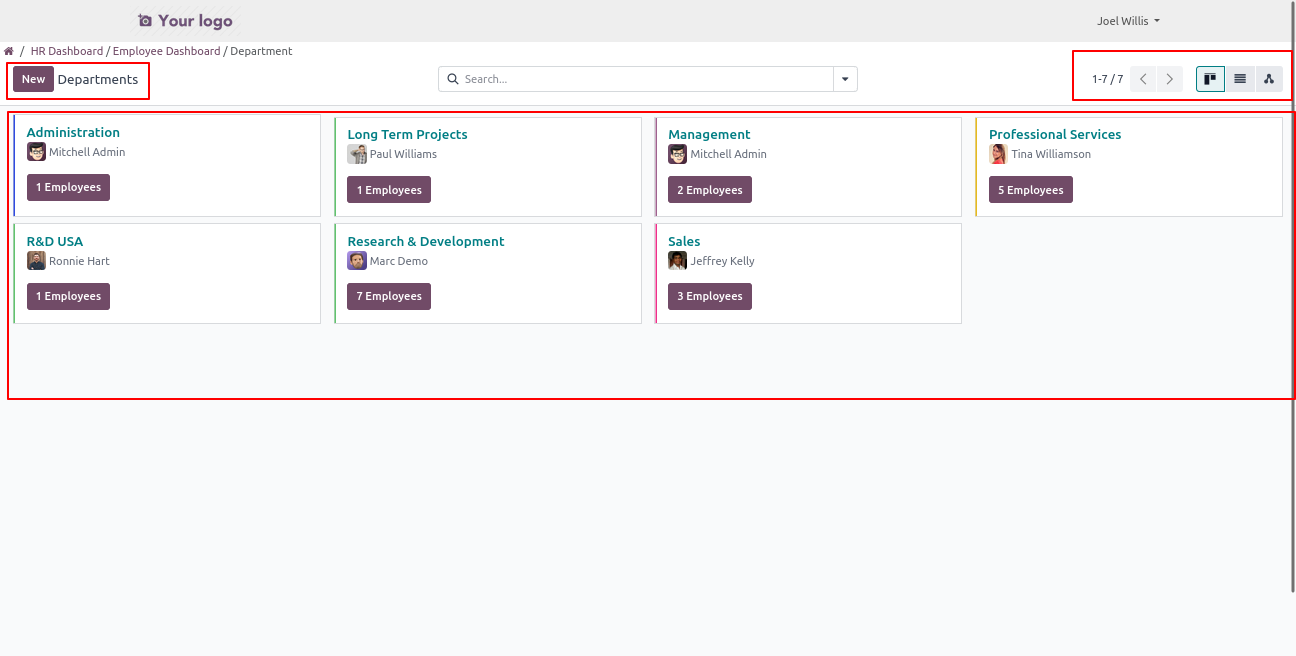View 5 Employees in Professional Services
Screen dimensions: 1296x656
point(1030,190)
